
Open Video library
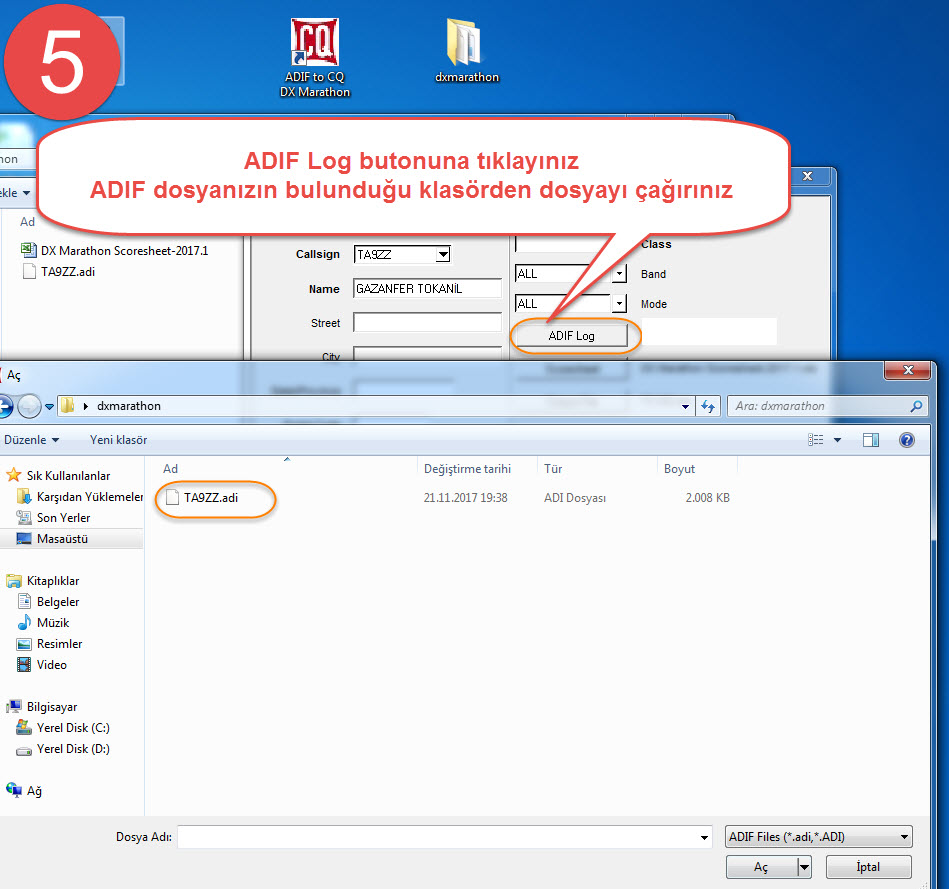click(44, 665)
